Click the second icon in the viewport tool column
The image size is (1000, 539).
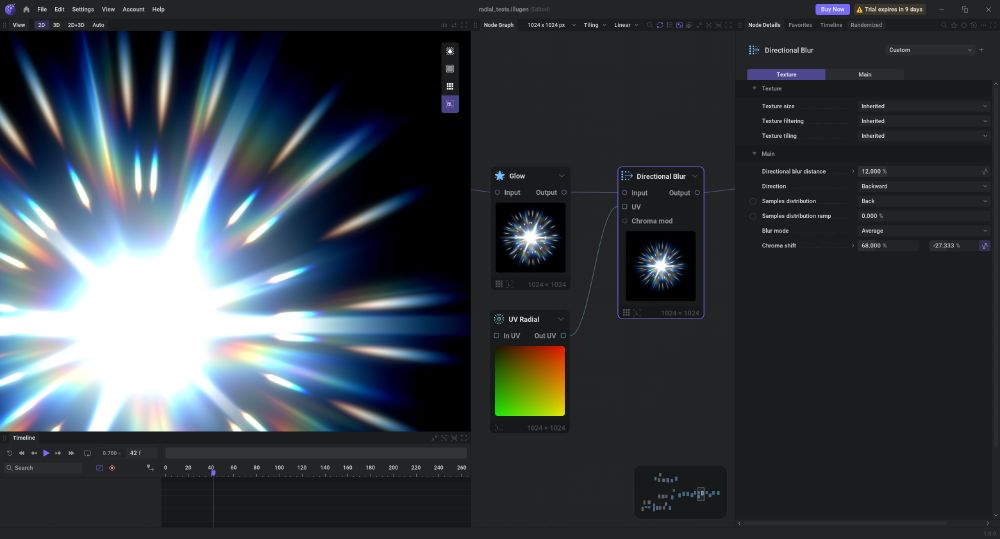coord(450,69)
